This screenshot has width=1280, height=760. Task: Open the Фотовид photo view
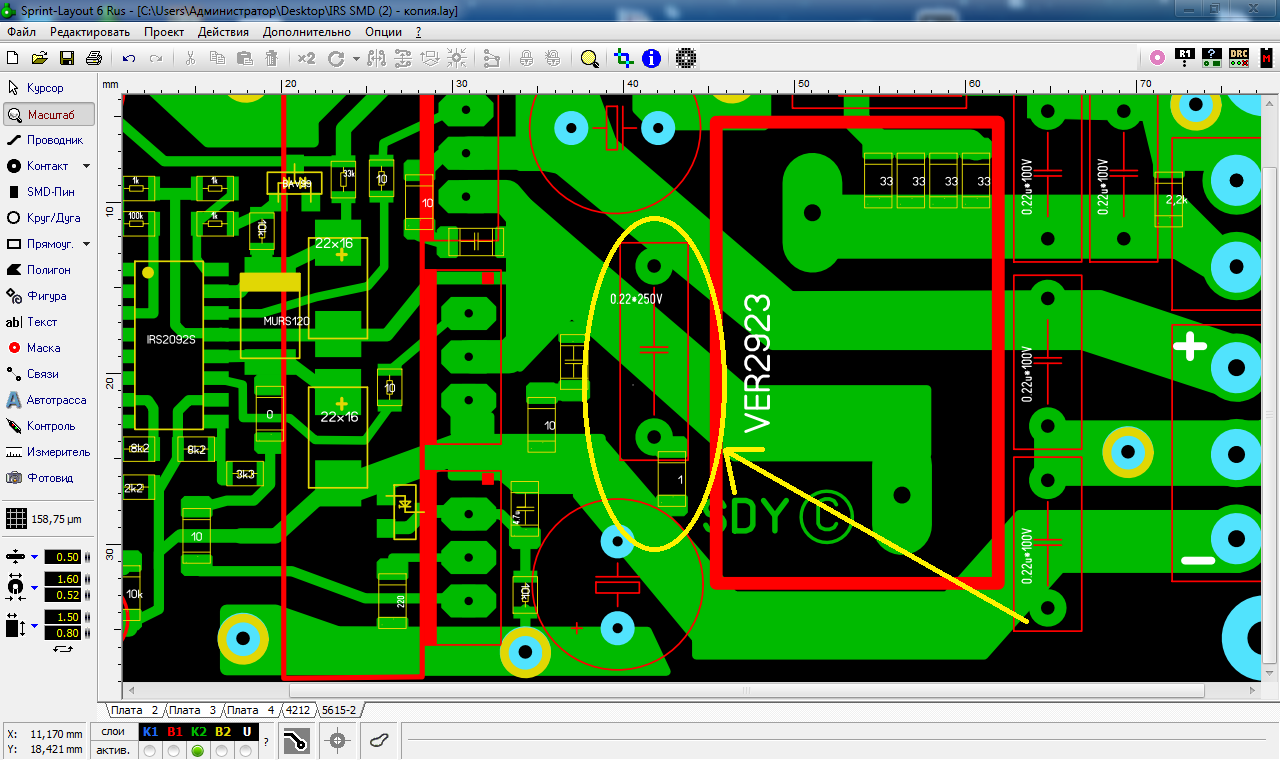(x=48, y=478)
